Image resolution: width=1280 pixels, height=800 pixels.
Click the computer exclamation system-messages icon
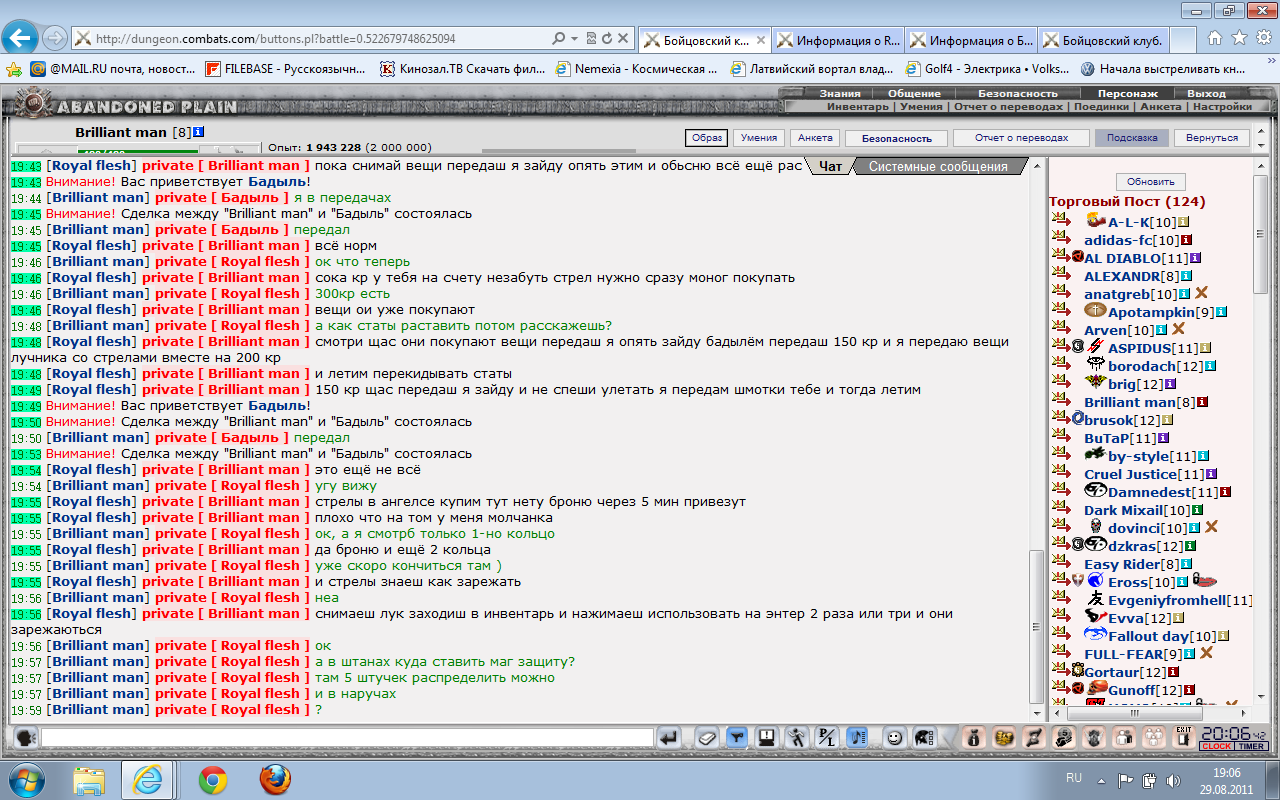coord(767,738)
